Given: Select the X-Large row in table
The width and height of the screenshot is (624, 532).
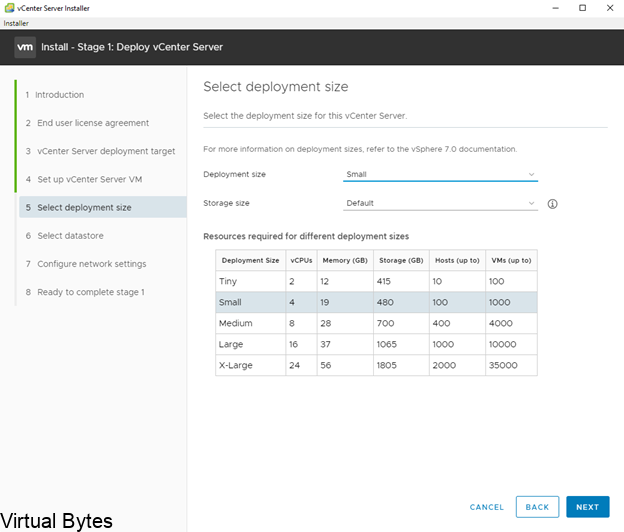Looking at the screenshot, I should [376, 365].
